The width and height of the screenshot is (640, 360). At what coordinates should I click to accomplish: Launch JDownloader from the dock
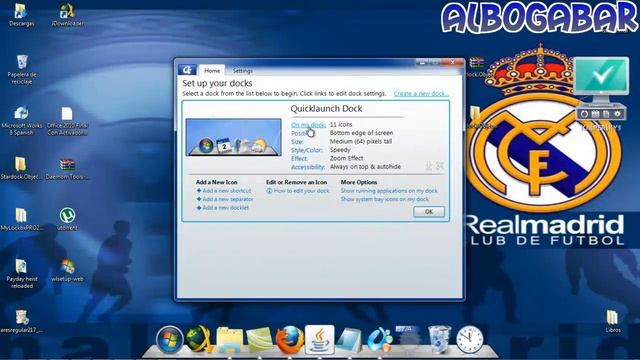(199, 340)
